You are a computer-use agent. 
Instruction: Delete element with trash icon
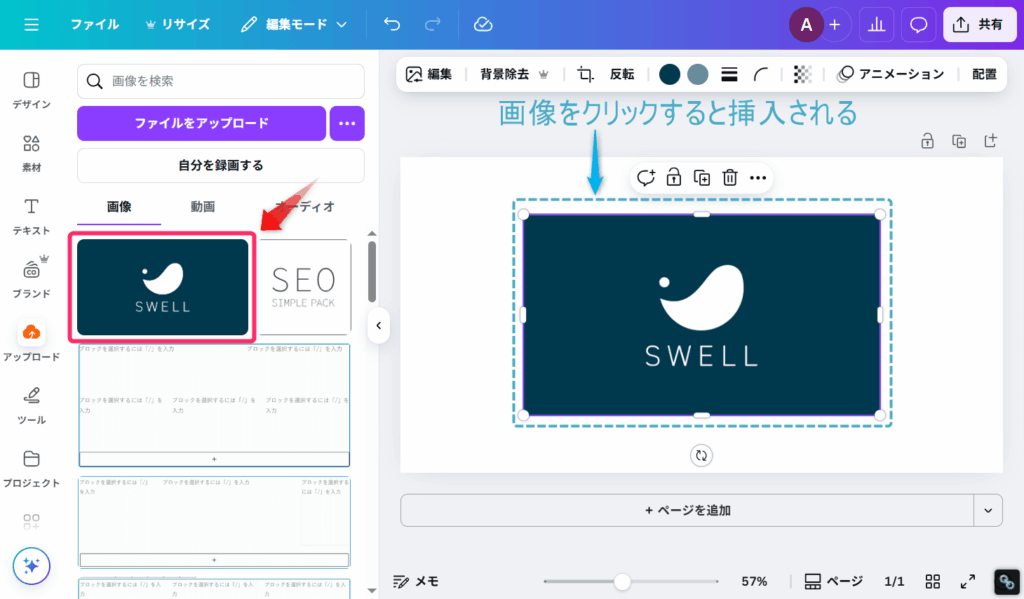coord(730,178)
